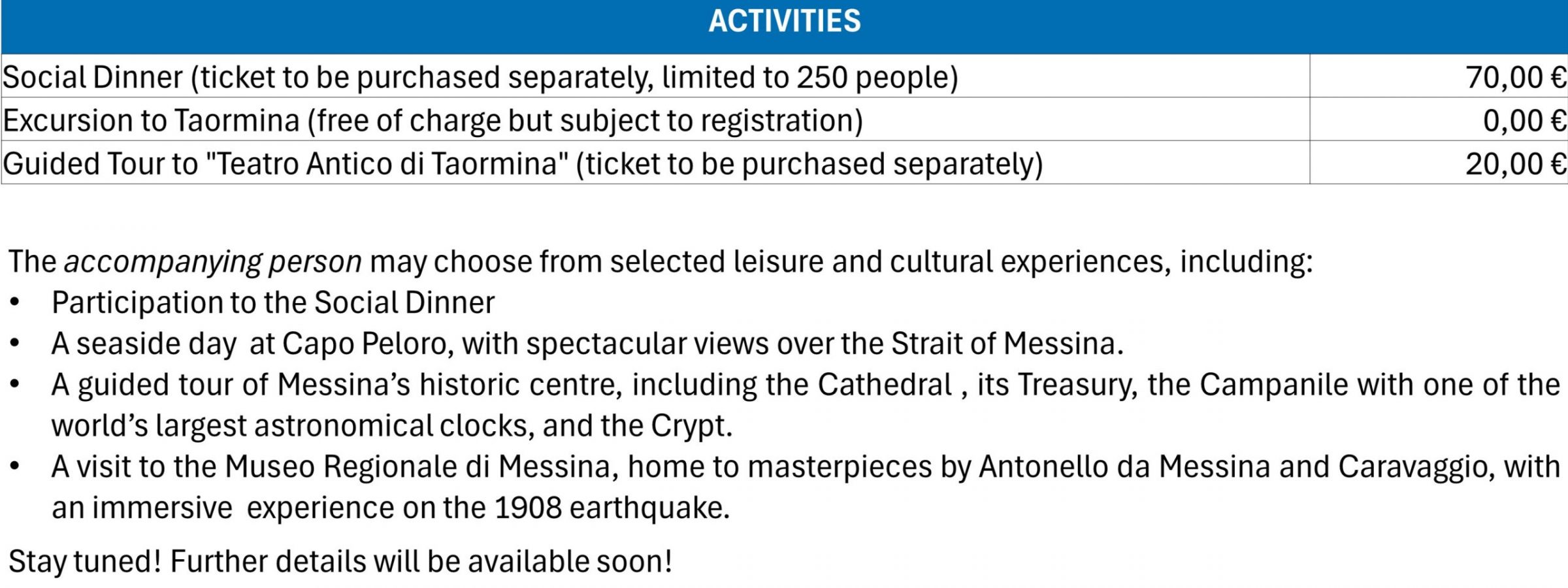Select the 20,00 € price cell
The height and width of the screenshot is (588, 1568).
(1516, 163)
